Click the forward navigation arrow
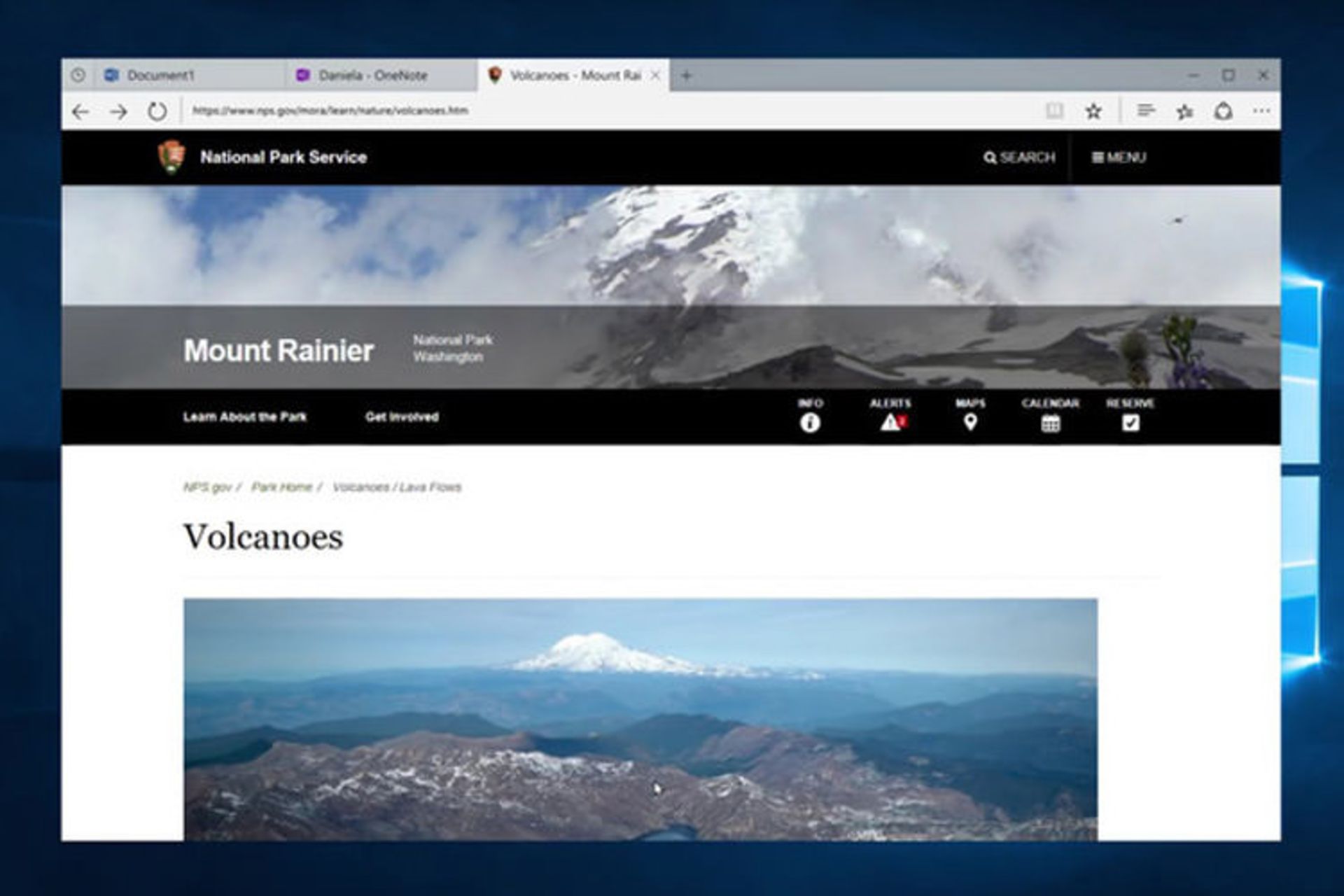1344x896 pixels. (119, 111)
